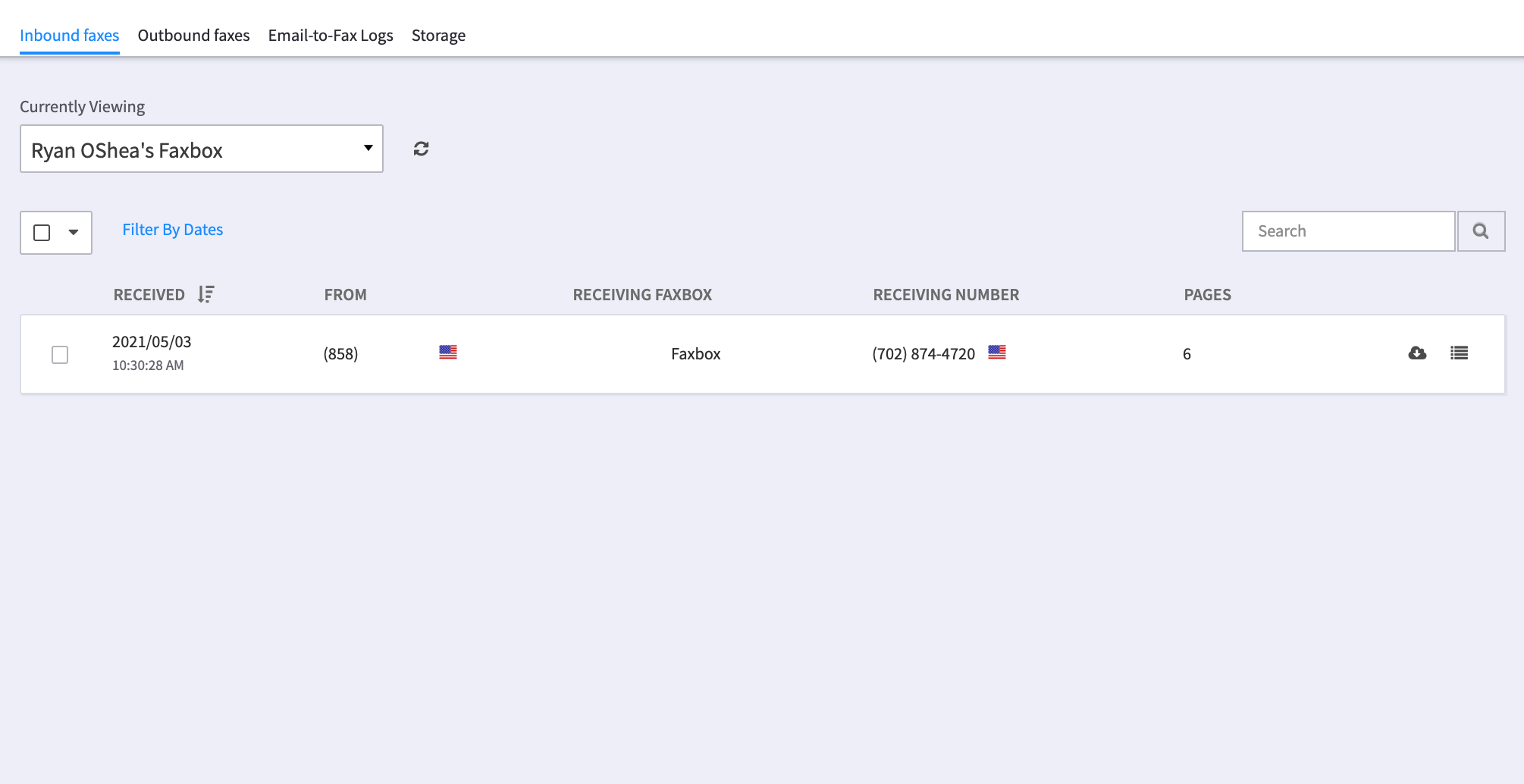Click the refresh faxbox icon

pos(421,149)
